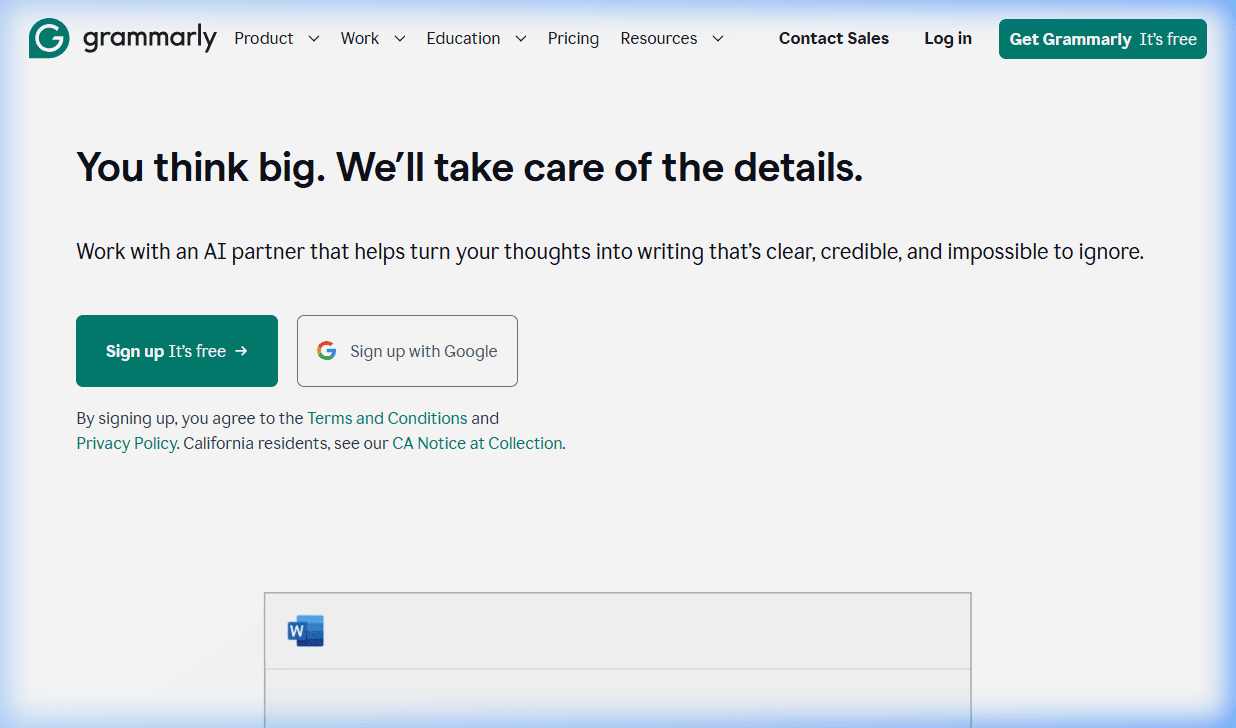1236x728 pixels.
Task: Open the Resources dropdown
Action: pos(659,38)
